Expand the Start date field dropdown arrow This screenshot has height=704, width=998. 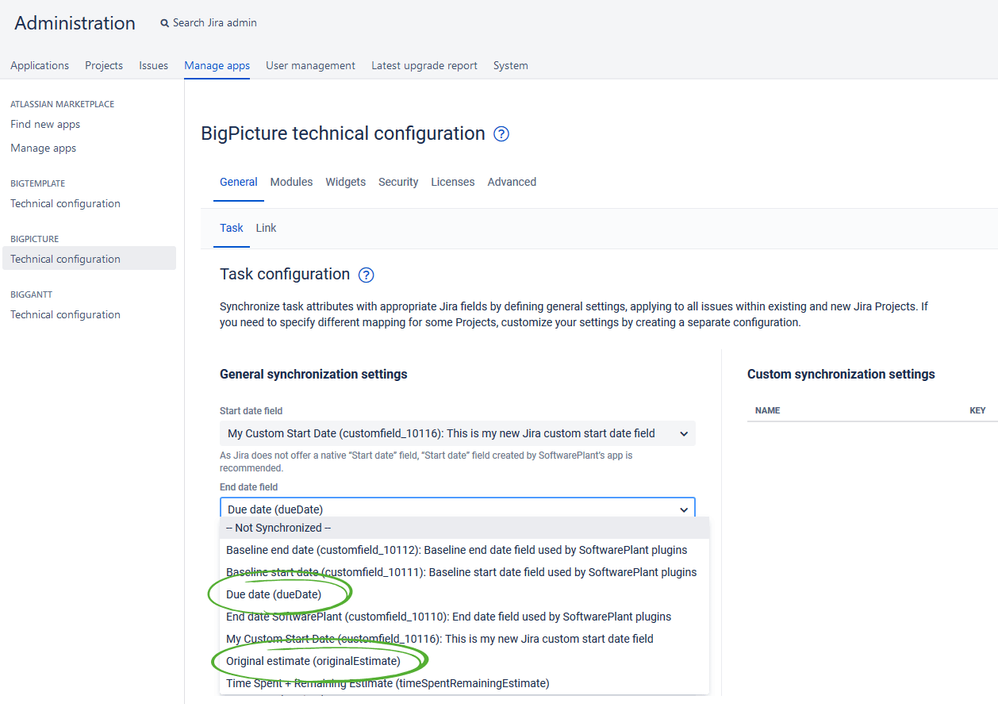click(x=684, y=433)
